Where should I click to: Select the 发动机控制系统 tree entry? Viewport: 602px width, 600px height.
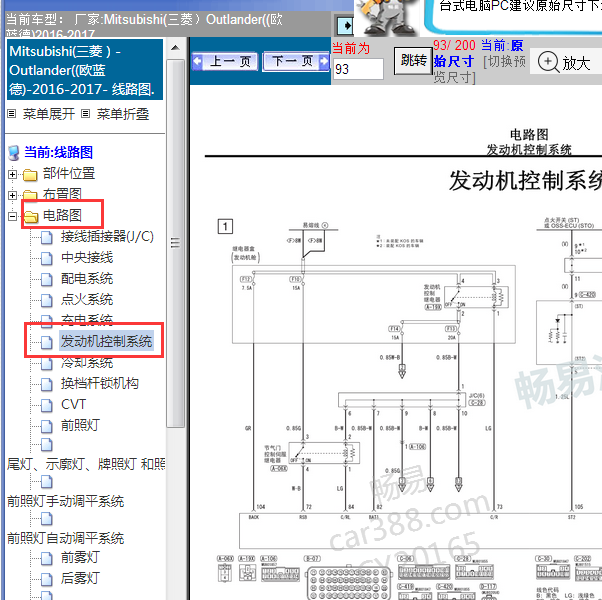[106, 341]
